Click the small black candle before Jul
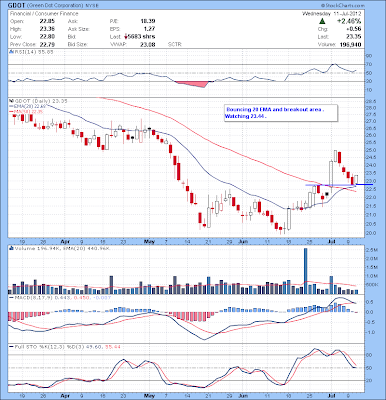386x400 pixels. 327,194
